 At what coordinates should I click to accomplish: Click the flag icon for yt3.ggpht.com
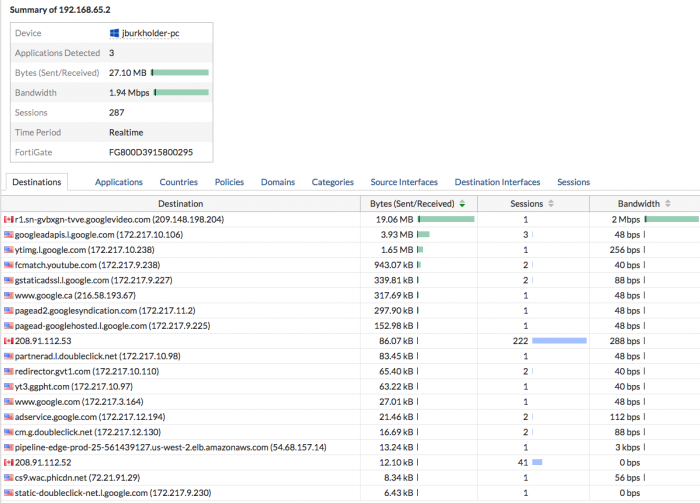coord(8,386)
